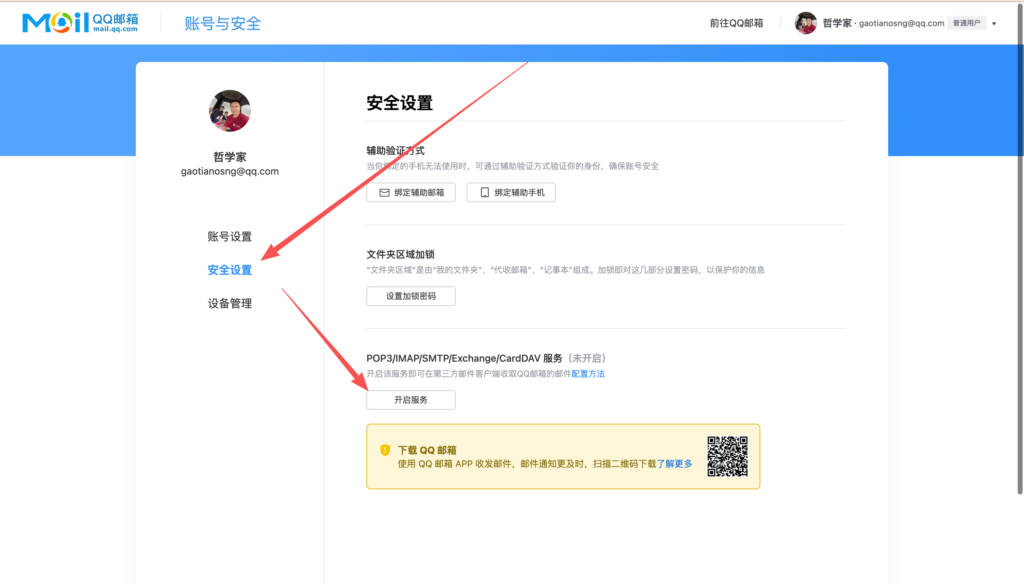Image resolution: width=1024 pixels, height=584 pixels.
Task: Click the 账号与安全 header title
Action: [x=223, y=23]
